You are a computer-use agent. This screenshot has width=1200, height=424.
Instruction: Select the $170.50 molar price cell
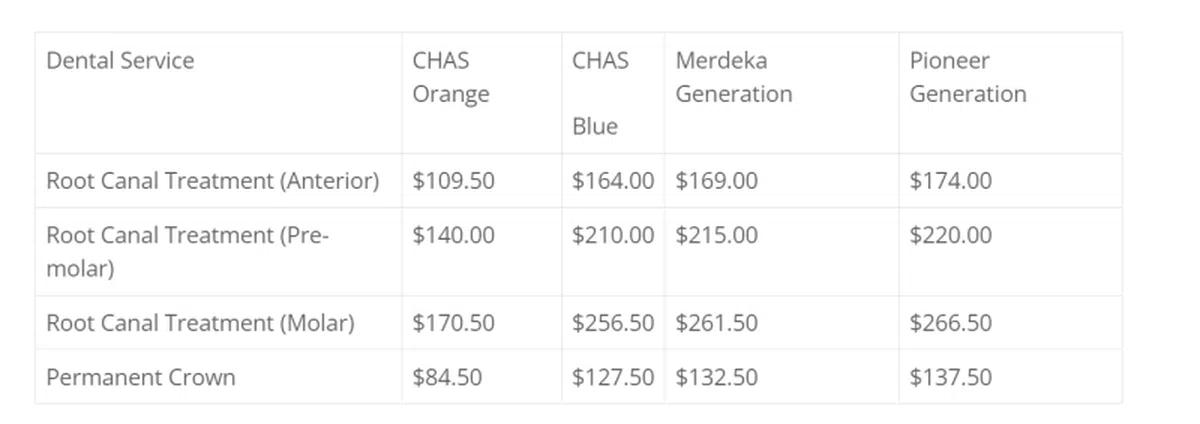[x=453, y=324]
